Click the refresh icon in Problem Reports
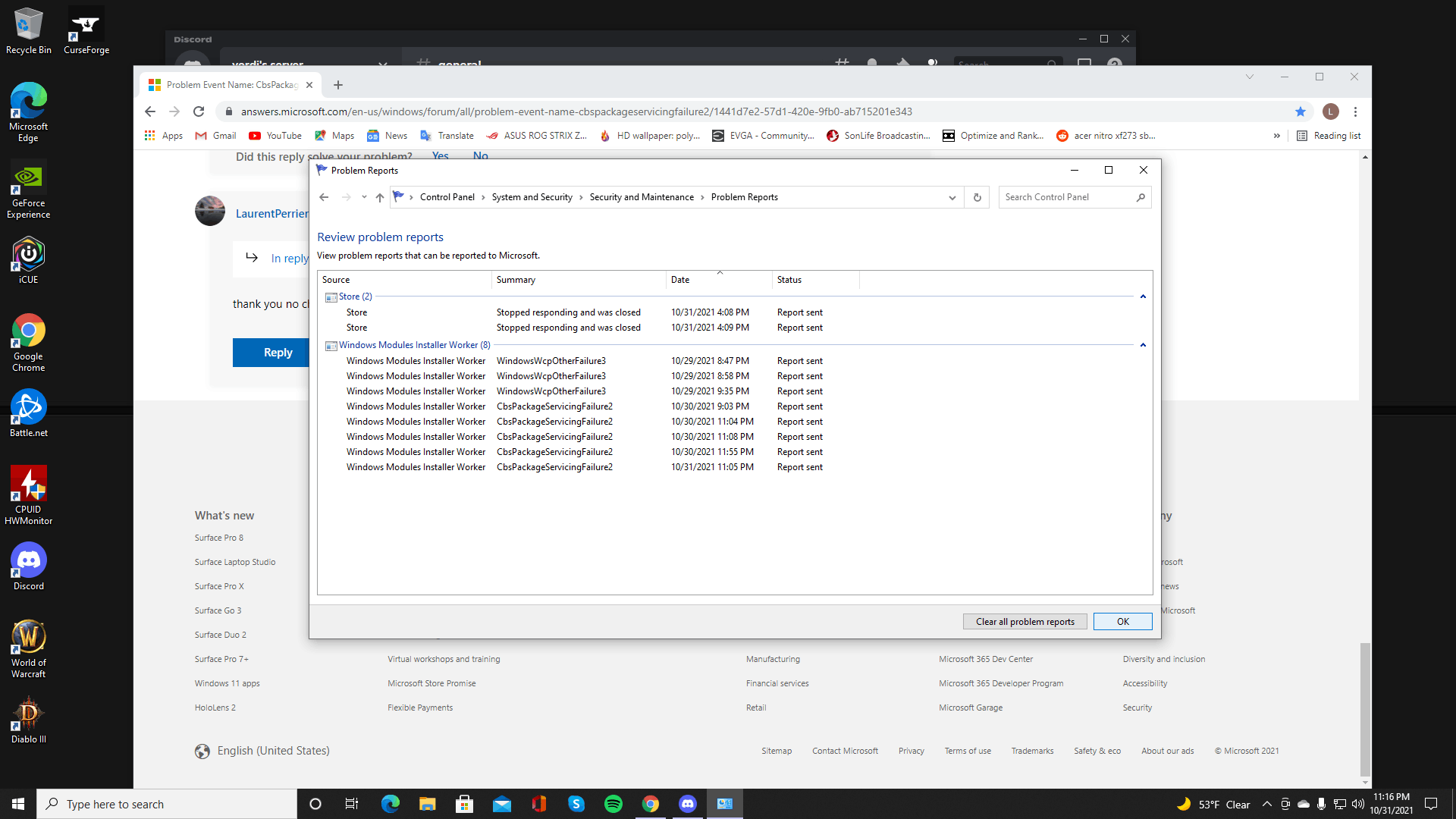 click(977, 197)
